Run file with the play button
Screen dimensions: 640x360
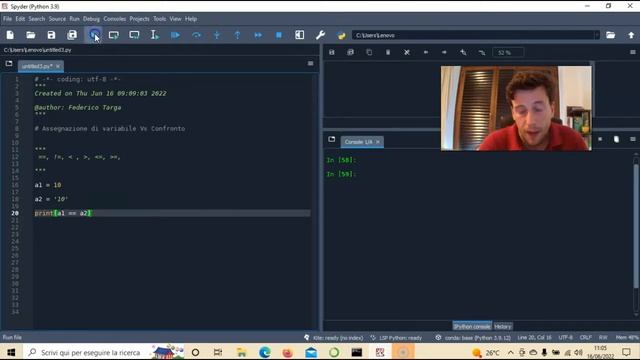tap(94, 35)
